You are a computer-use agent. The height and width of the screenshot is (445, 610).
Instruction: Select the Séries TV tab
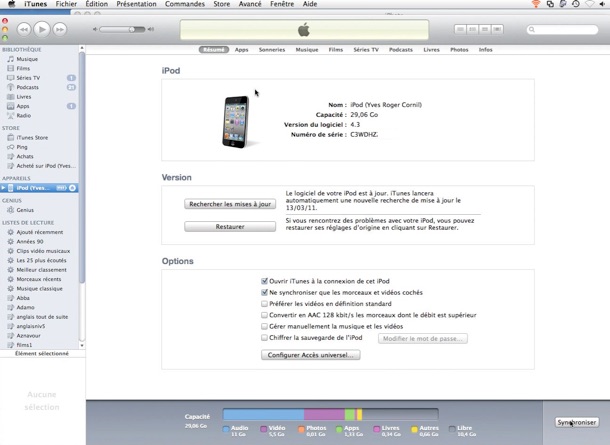(366, 50)
